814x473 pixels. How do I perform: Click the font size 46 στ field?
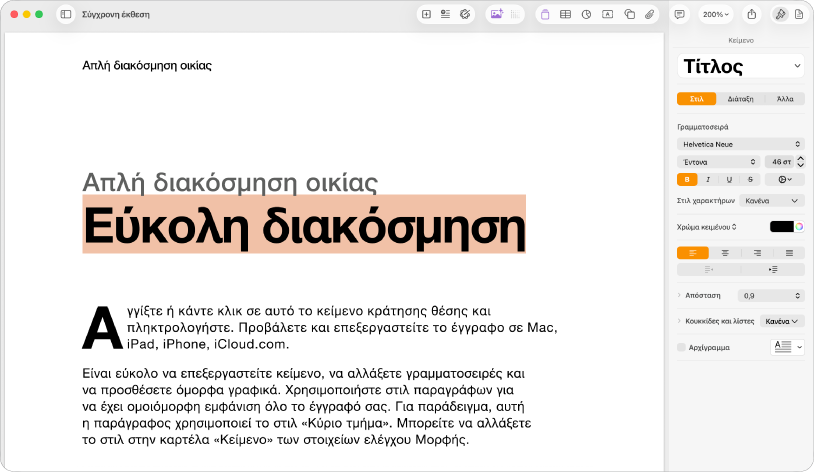(780, 162)
